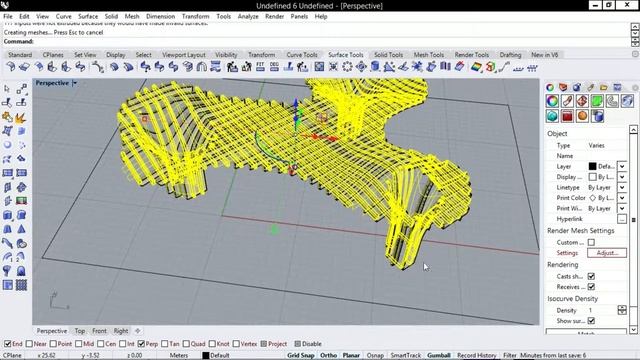Viewport: 640px width, 360px height.
Task: Open the paintbrush material properties icon
Action: [x=567, y=101]
